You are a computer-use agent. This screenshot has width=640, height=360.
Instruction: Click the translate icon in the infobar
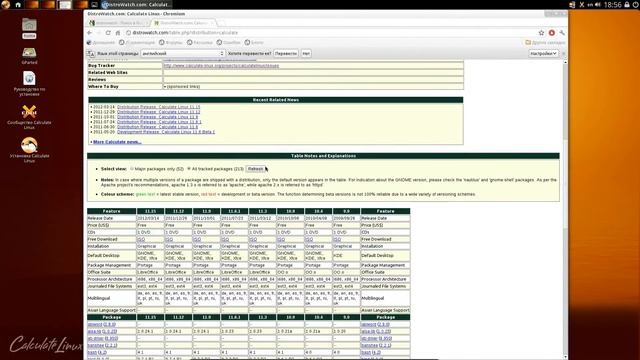click(x=91, y=53)
